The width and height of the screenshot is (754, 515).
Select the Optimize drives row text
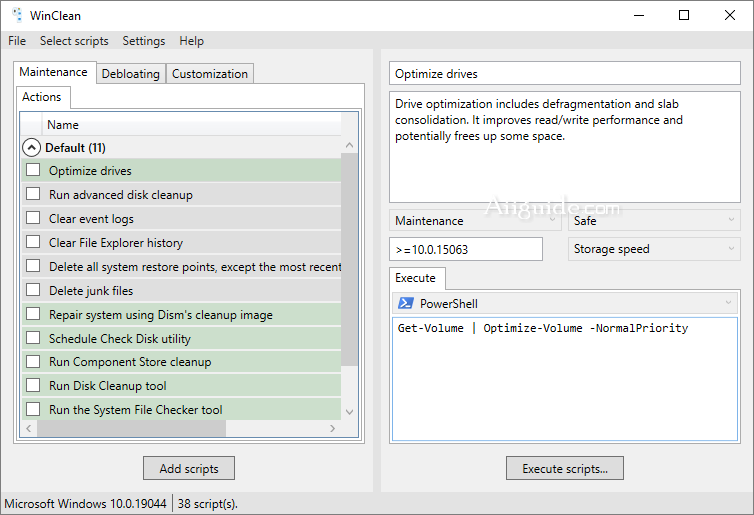(x=90, y=171)
